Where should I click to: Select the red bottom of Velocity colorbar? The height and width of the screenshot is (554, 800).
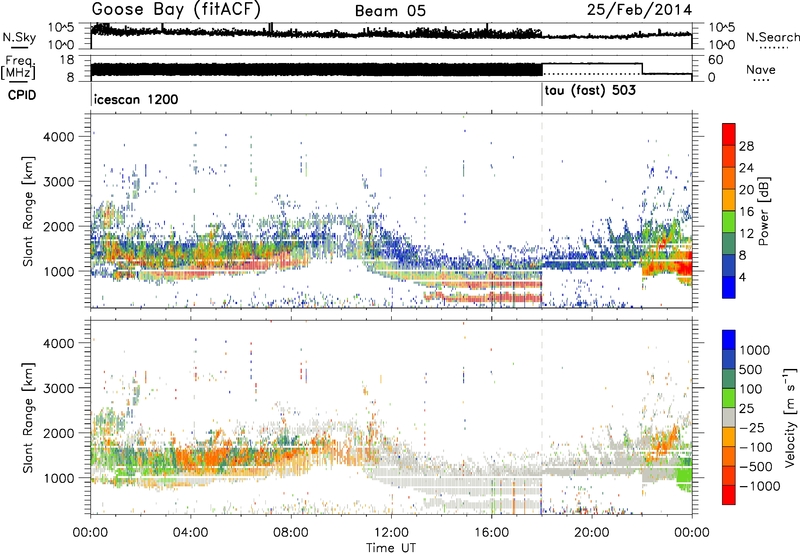coord(729,495)
